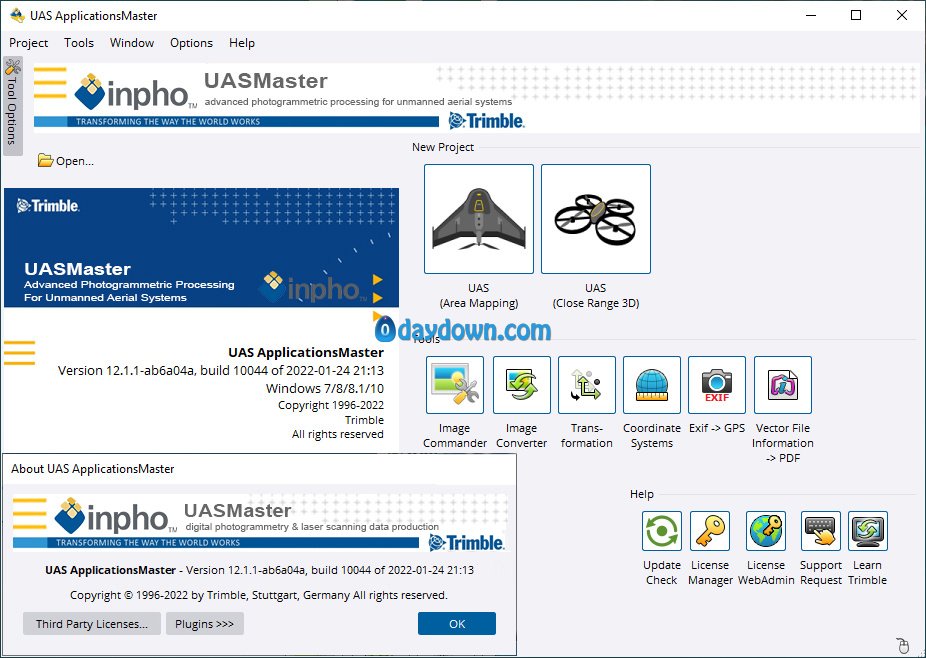The width and height of the screenshot is (926, 658).
Task: Click the About dialog copyright Stuttgart text
Action: tap(259, 595)
